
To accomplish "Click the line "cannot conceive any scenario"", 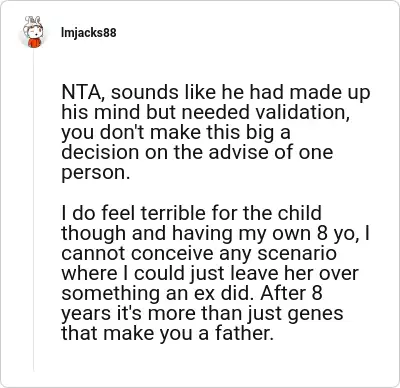I will pyautogui.click(x=199, y=253).
